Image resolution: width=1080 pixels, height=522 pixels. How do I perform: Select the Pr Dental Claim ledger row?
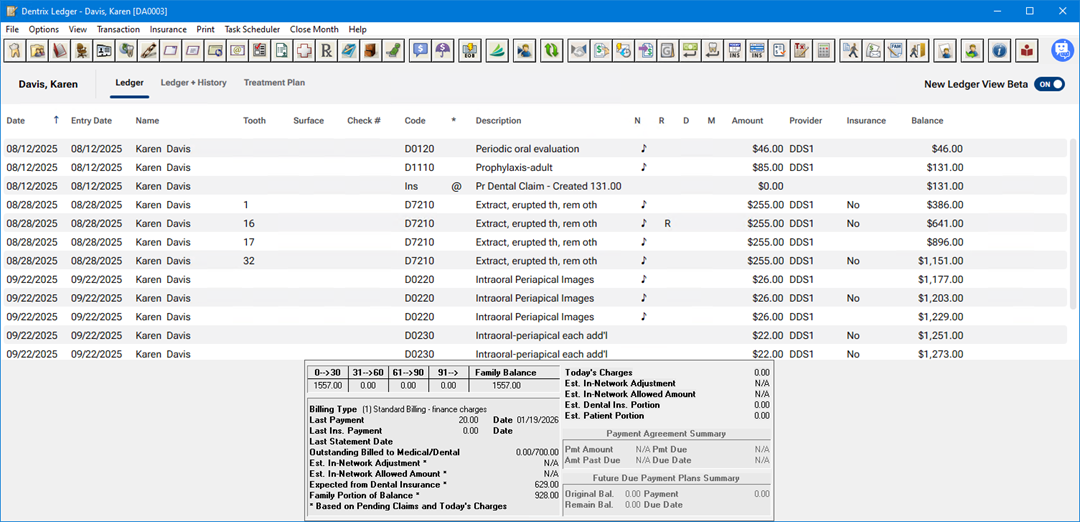click(x=548, y=186)
